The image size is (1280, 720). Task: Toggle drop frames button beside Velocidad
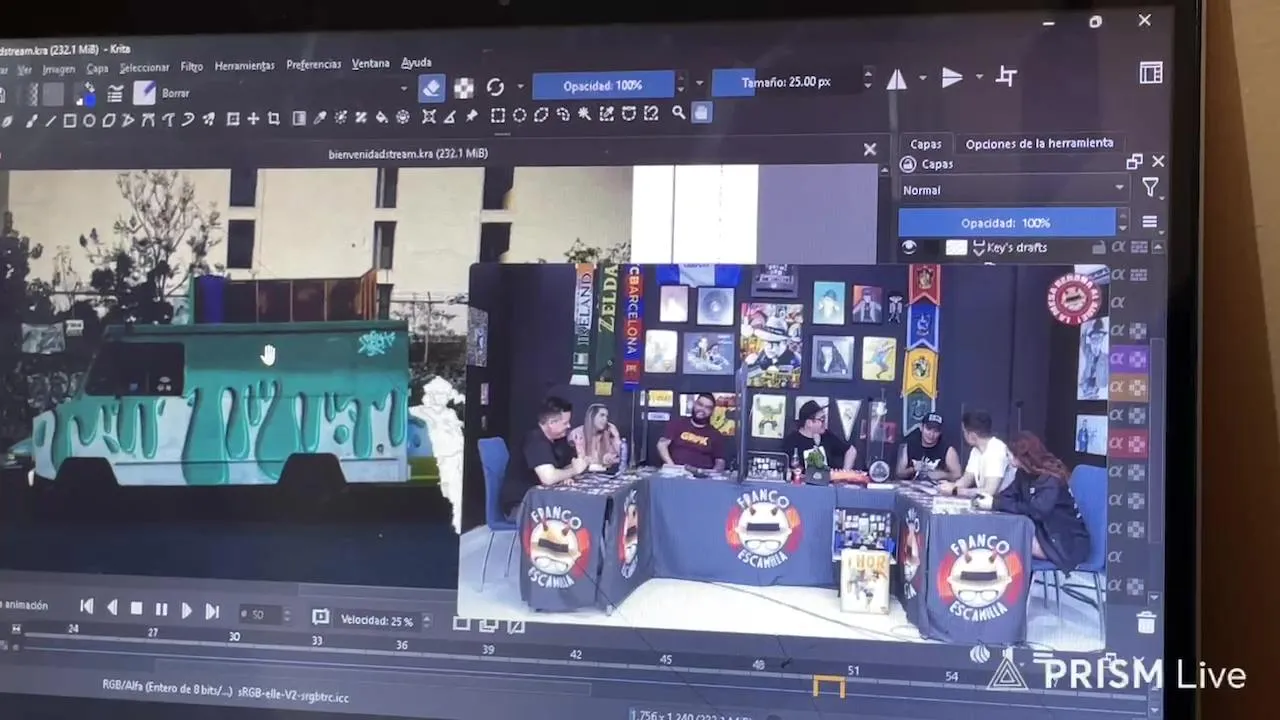coord(320,617)
